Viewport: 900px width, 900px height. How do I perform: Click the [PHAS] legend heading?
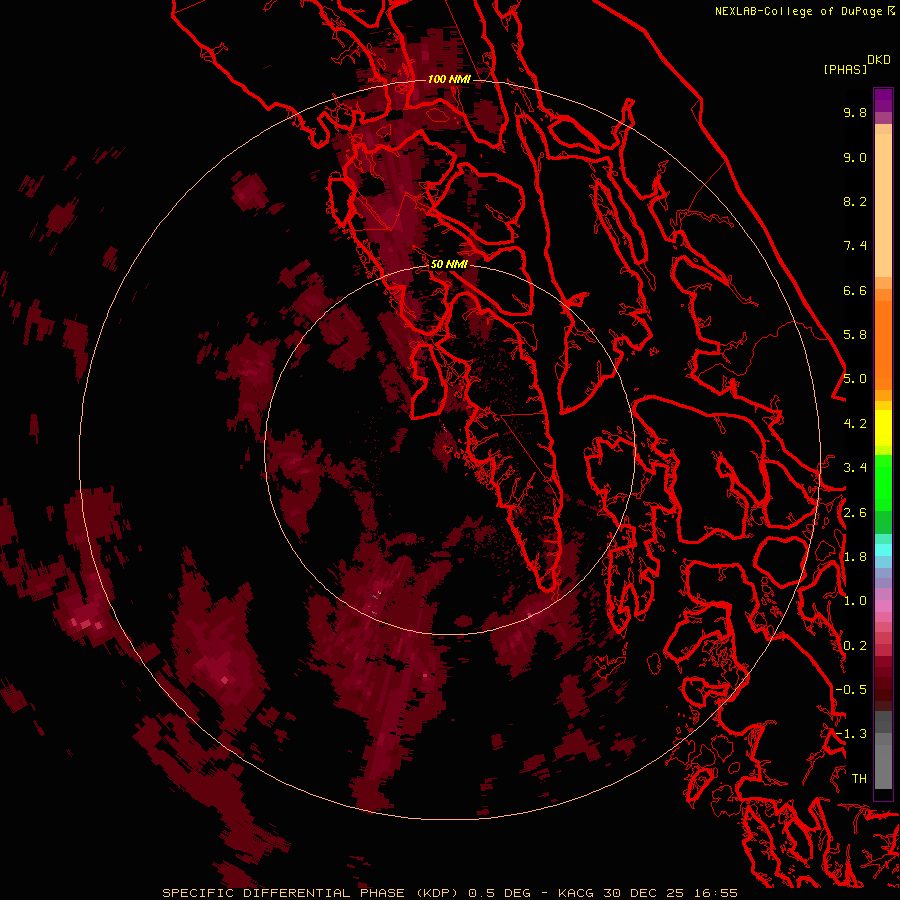point(845,69)
